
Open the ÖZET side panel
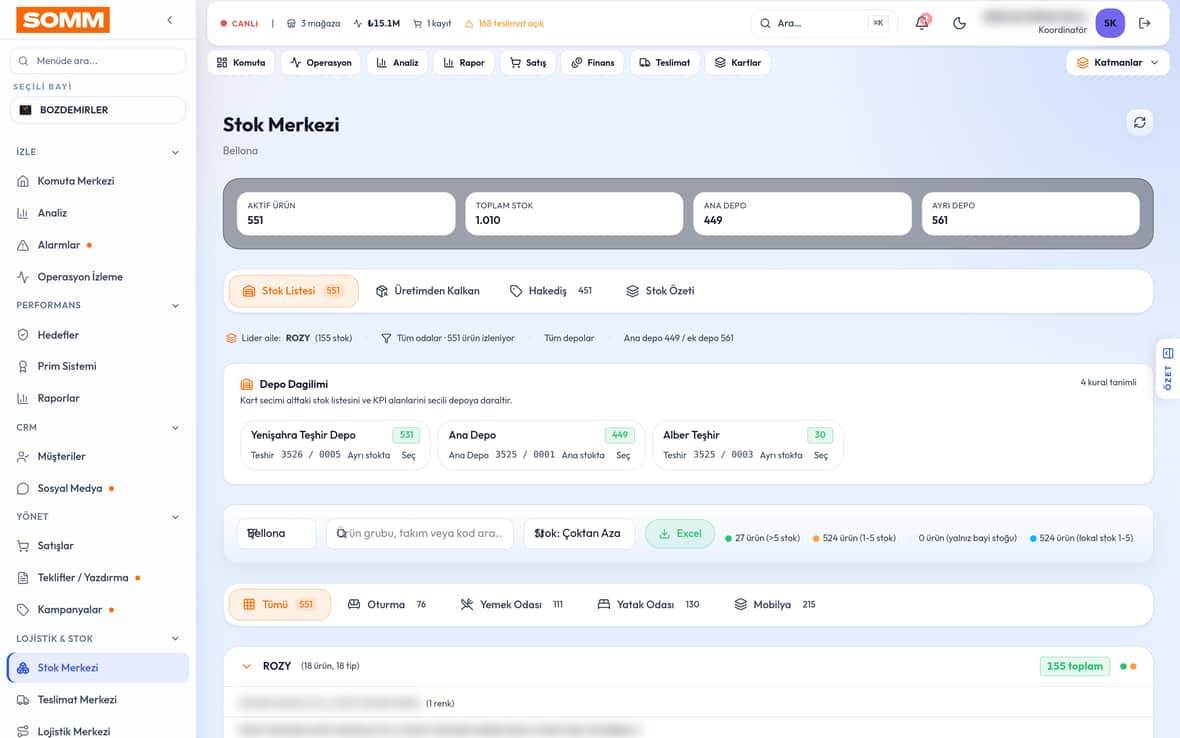click(x=1167, y=369)
